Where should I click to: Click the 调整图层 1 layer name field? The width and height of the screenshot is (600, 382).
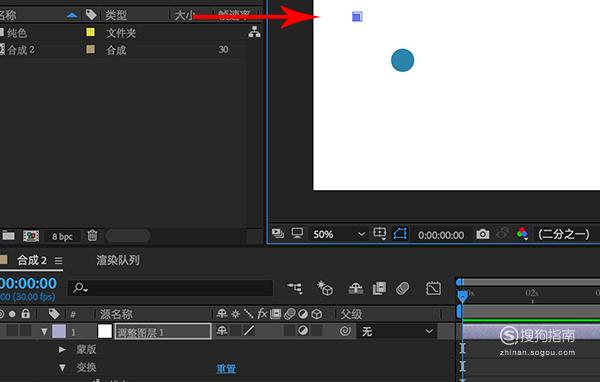163,331
